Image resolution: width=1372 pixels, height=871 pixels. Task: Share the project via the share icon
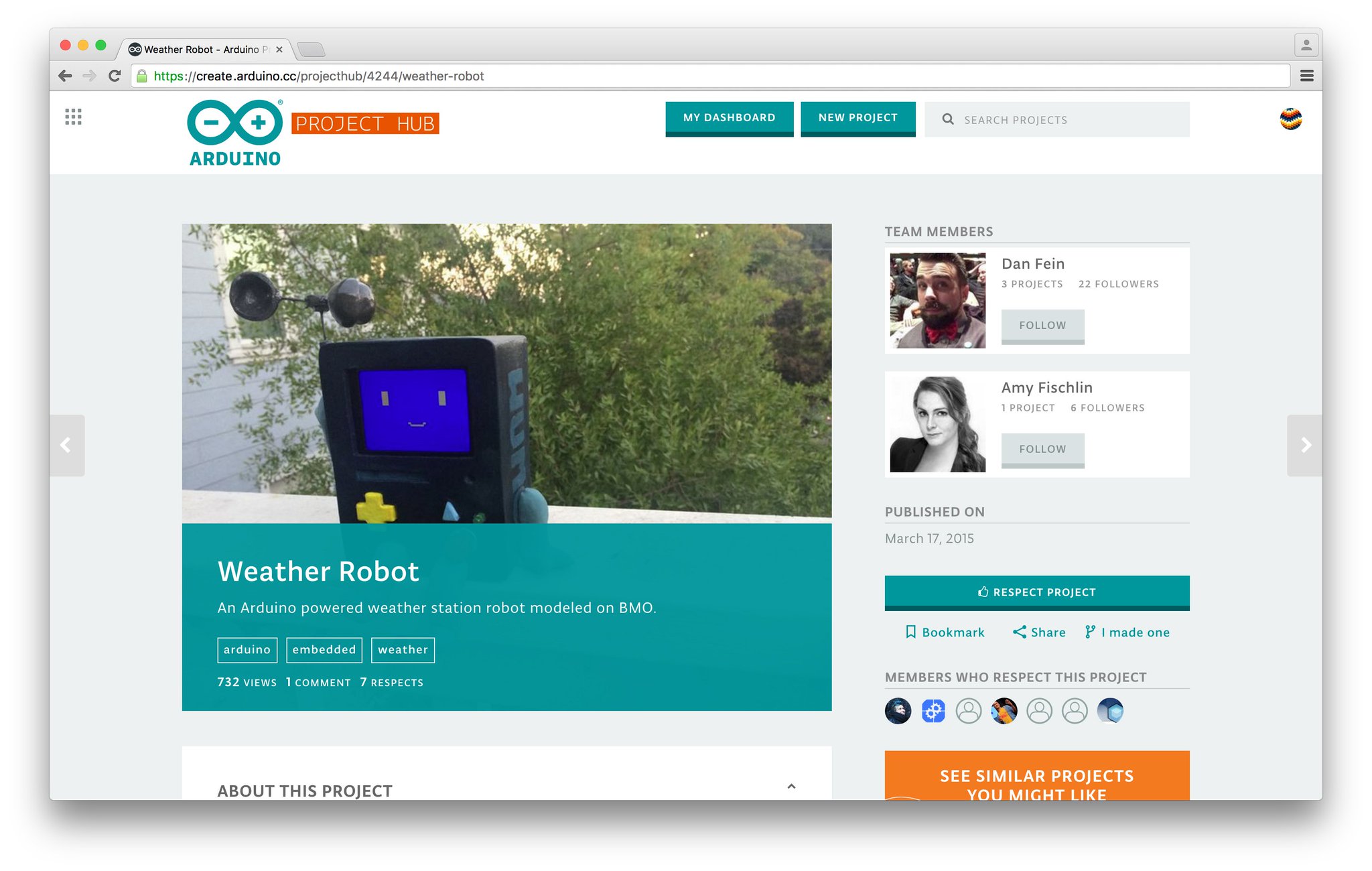point(1020,632)
